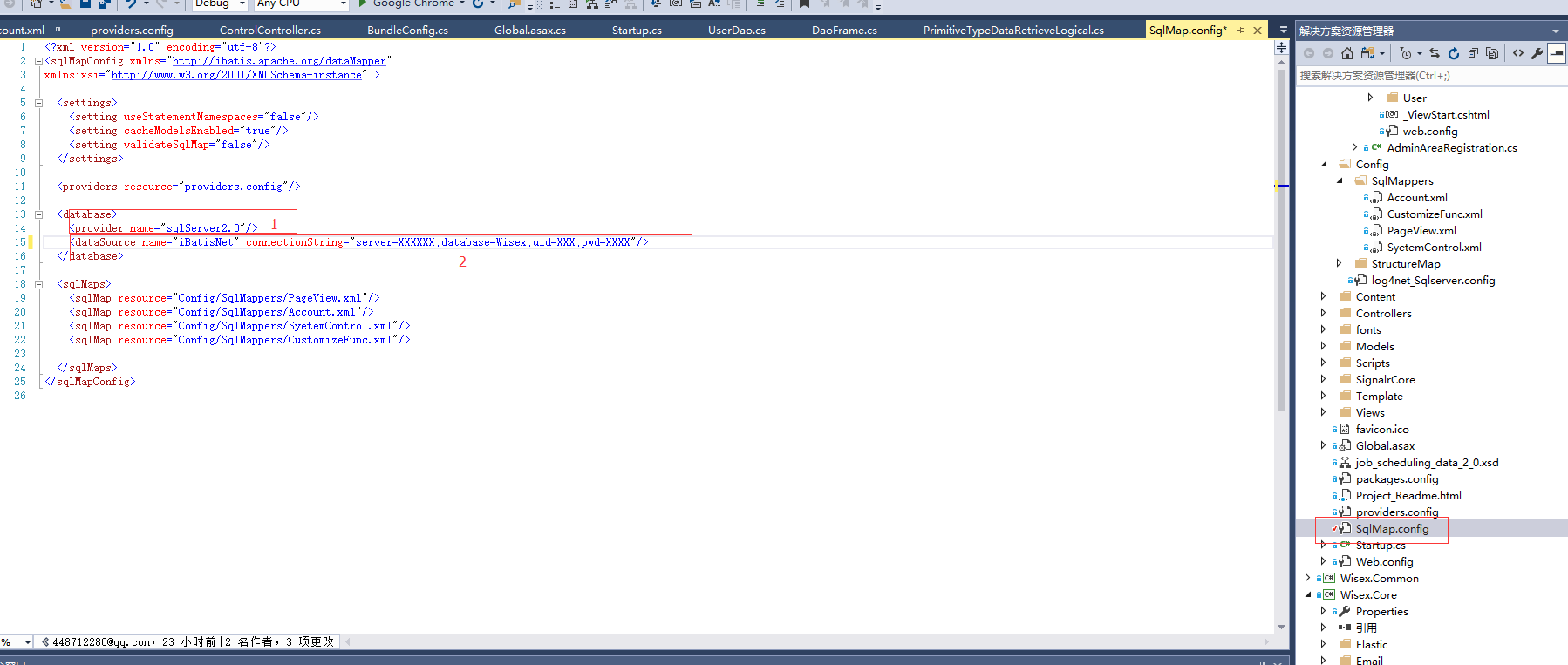Click the split-window handle above editor scrollbar
The height and width of the screenshot is (665, 1568).
click(1281, 47)
